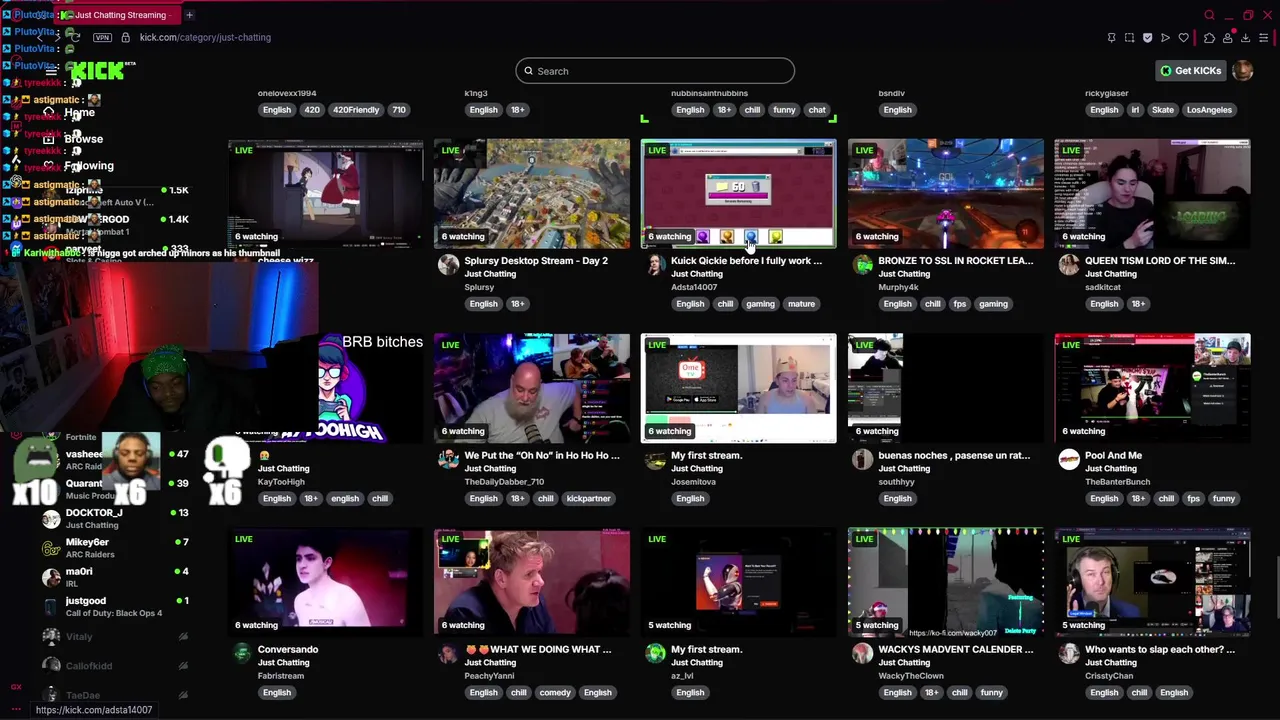Open the browser snapshot tool icon
The width and height of the screenshot is (1280, 720).
pos(1129,38)
